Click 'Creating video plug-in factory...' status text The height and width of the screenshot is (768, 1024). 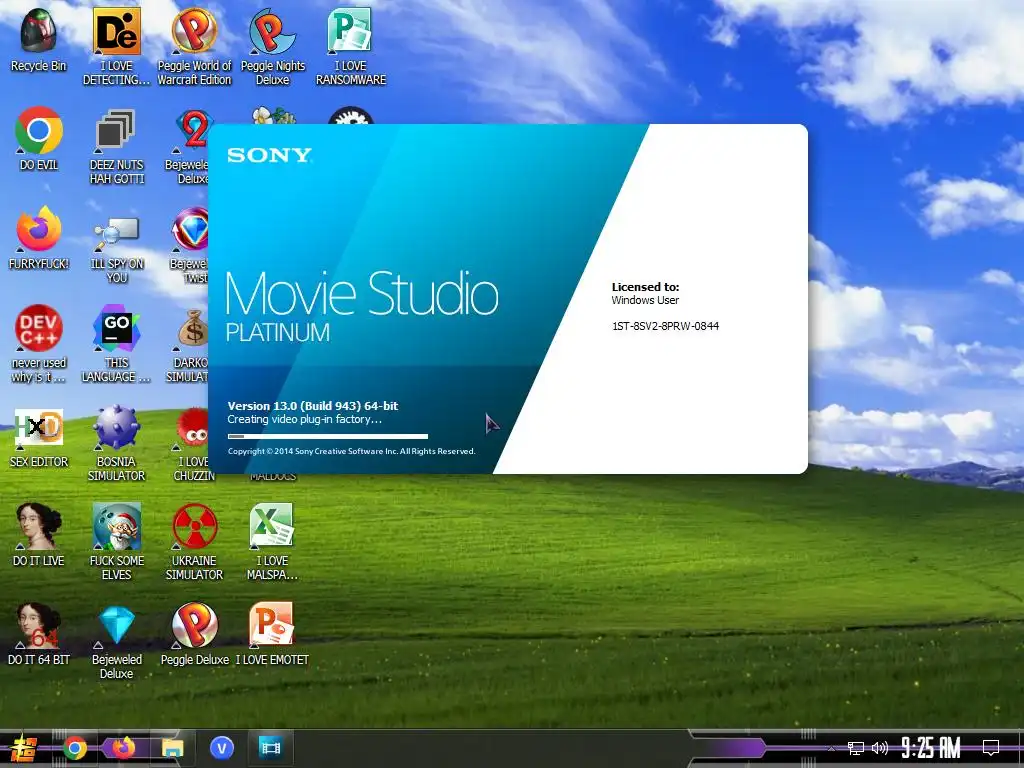pos(304,419)
